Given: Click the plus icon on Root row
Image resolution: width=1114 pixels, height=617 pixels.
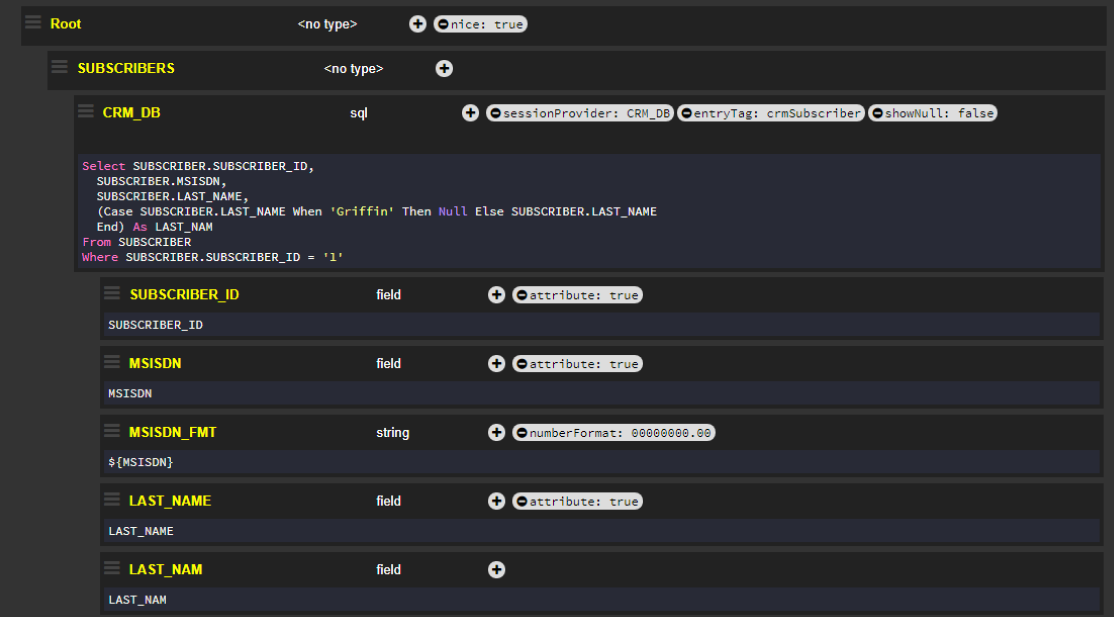Looking at the screenshot, I should (x=418, y=24).
